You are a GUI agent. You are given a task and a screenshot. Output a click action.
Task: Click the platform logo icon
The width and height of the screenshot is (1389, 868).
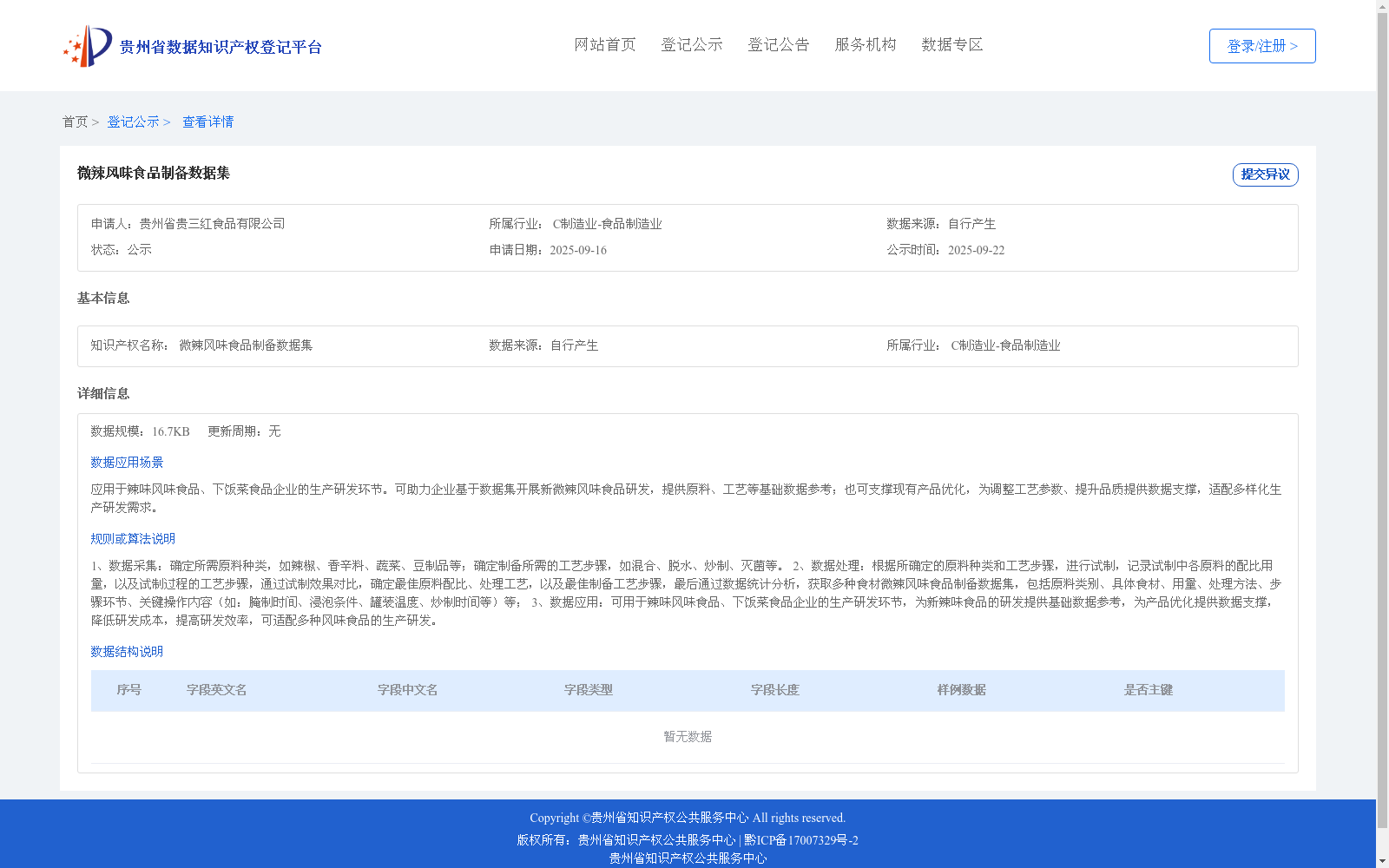pyautogui.click(x=87, y=46)
